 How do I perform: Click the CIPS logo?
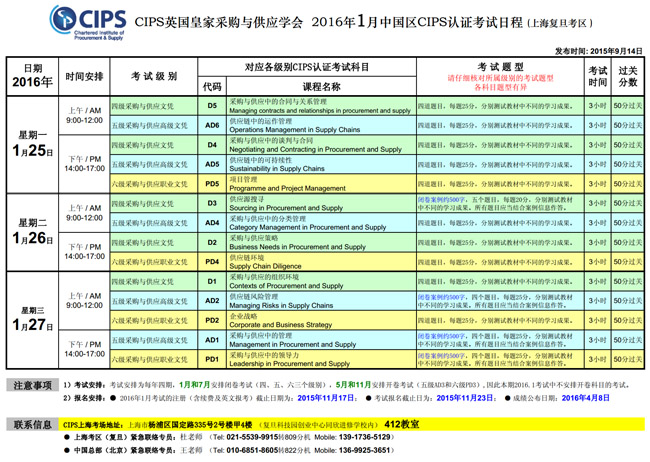click(x=87, y=22)
